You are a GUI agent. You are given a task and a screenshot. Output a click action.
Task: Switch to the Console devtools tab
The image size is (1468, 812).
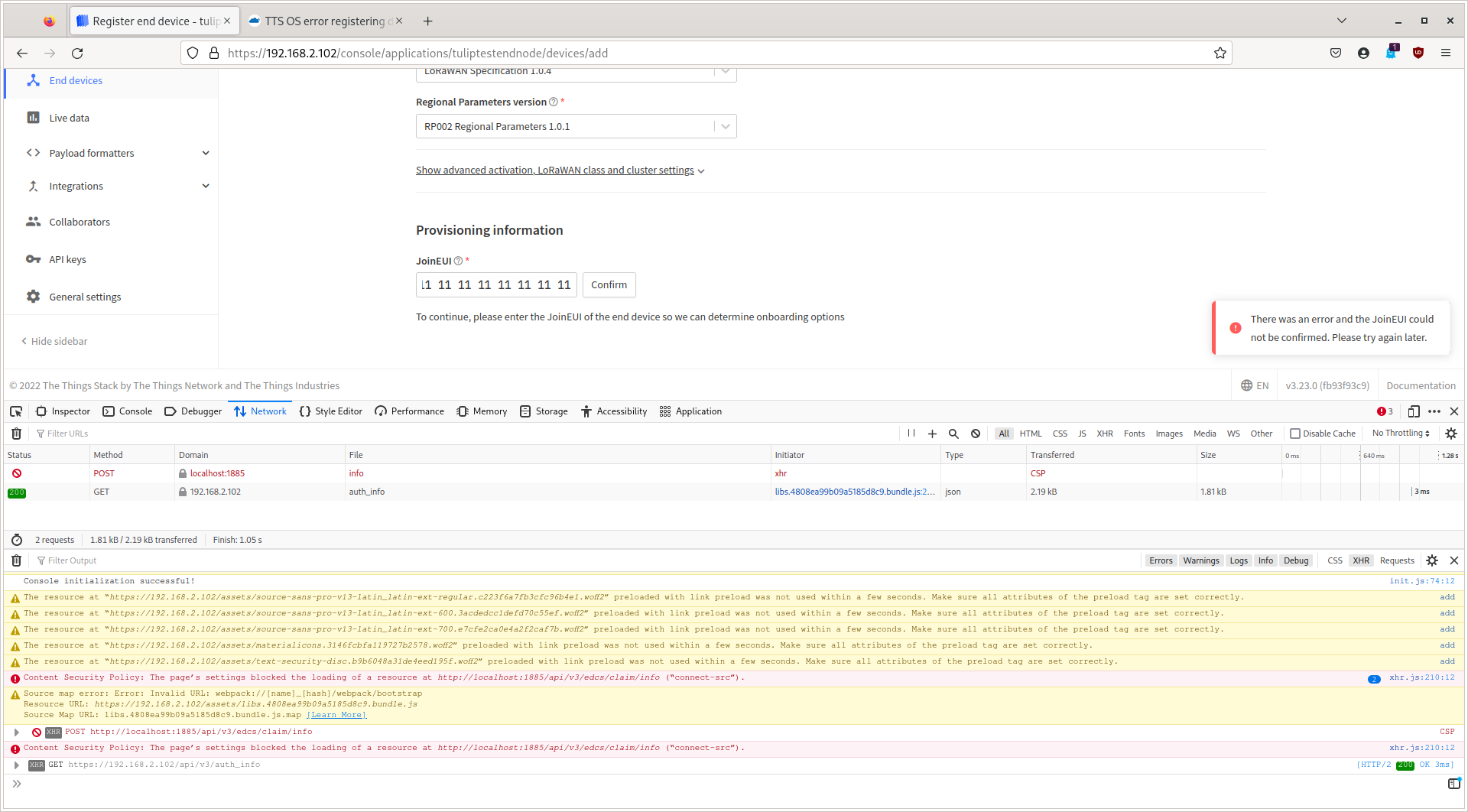point(128,411)
